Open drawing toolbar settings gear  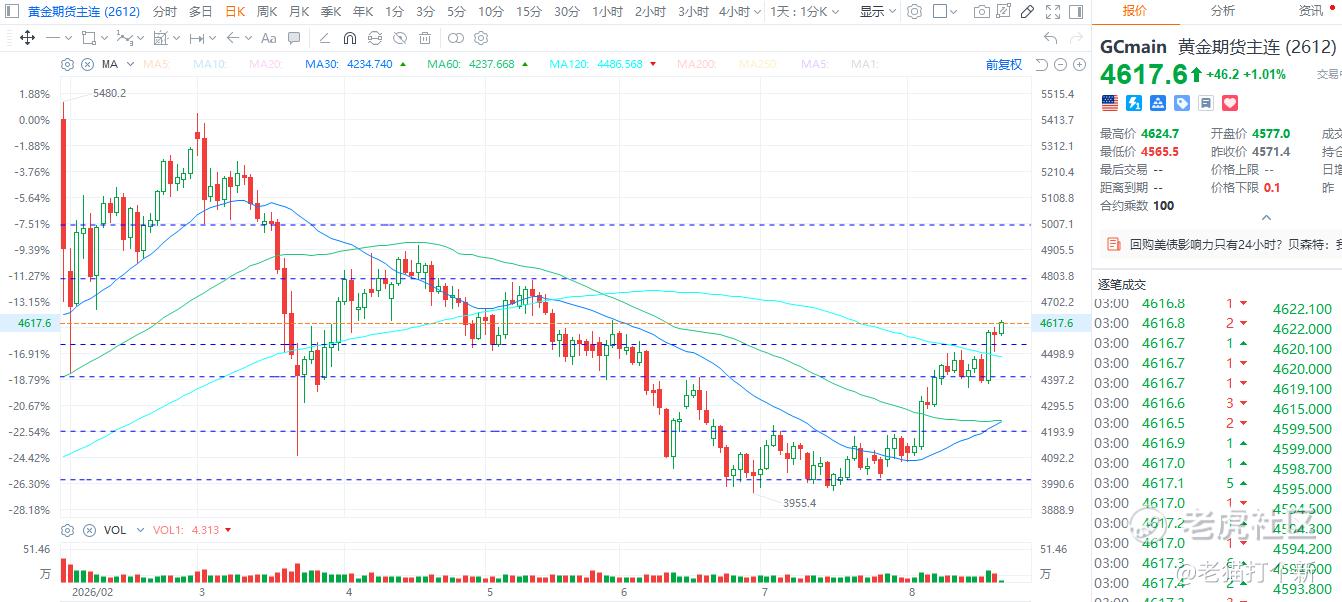click(481, 38)
